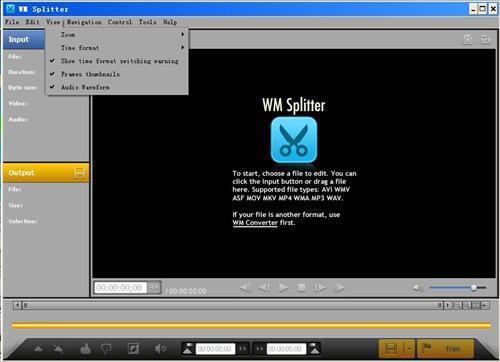Step back one frame
This screenshot has height=362, width=500.
pos(264,287)
